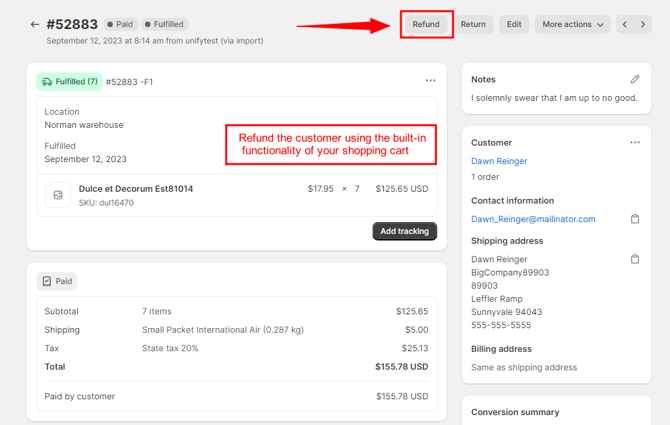Open the Dulce et Decorum Est81014 product

(136, 189)
